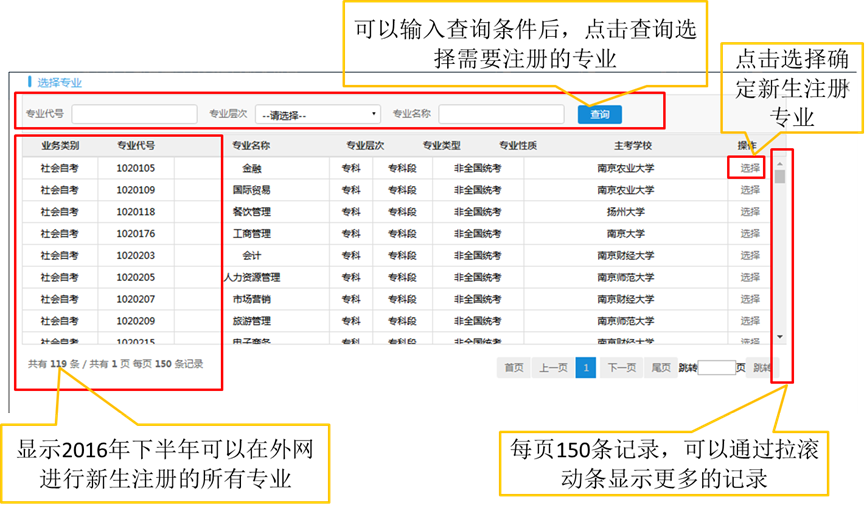Focus the 专业名称 text field
867x509 pixels.
(x=501, y=115)
